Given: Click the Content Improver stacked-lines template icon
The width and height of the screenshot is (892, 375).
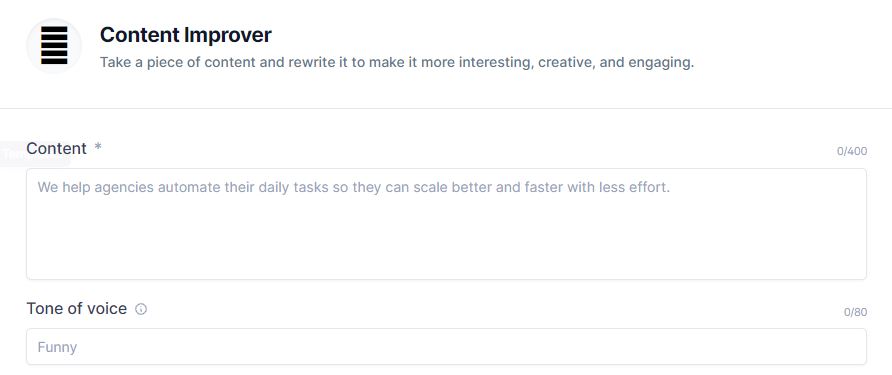Looking at the screenshot, I should coord(54,46).
